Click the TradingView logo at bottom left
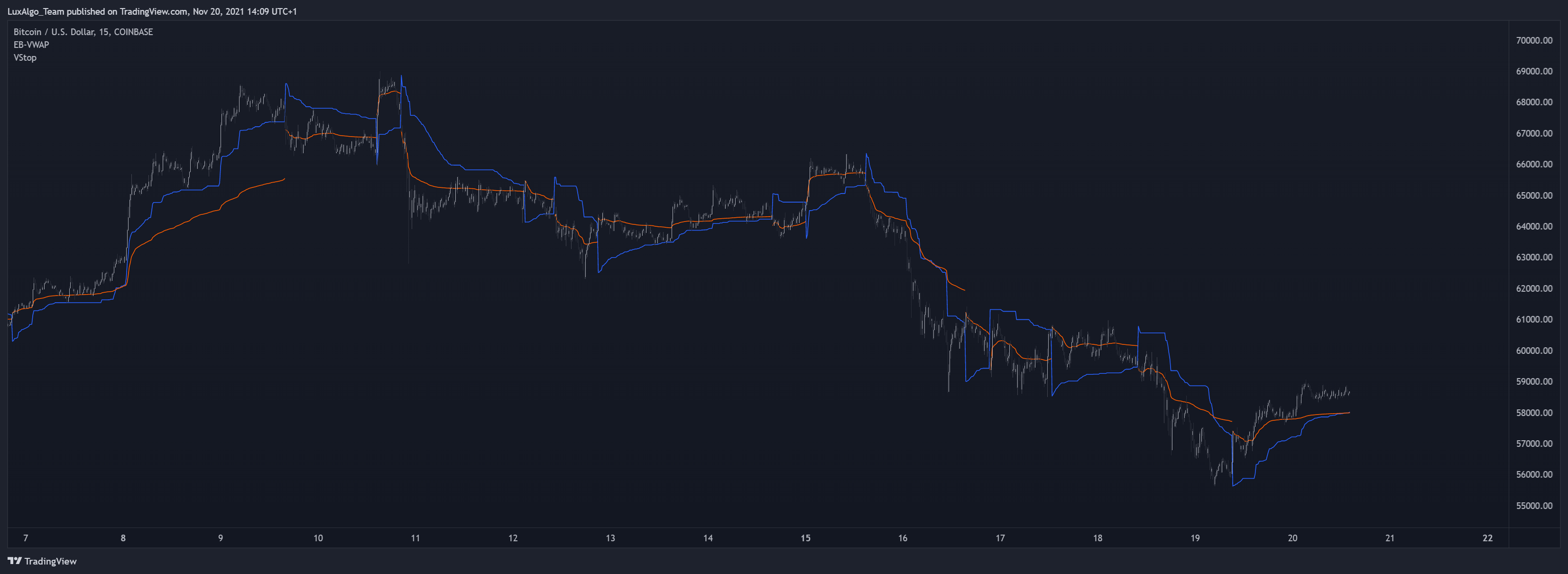This screenshot has height=574, width=1568. click(42, 561)
